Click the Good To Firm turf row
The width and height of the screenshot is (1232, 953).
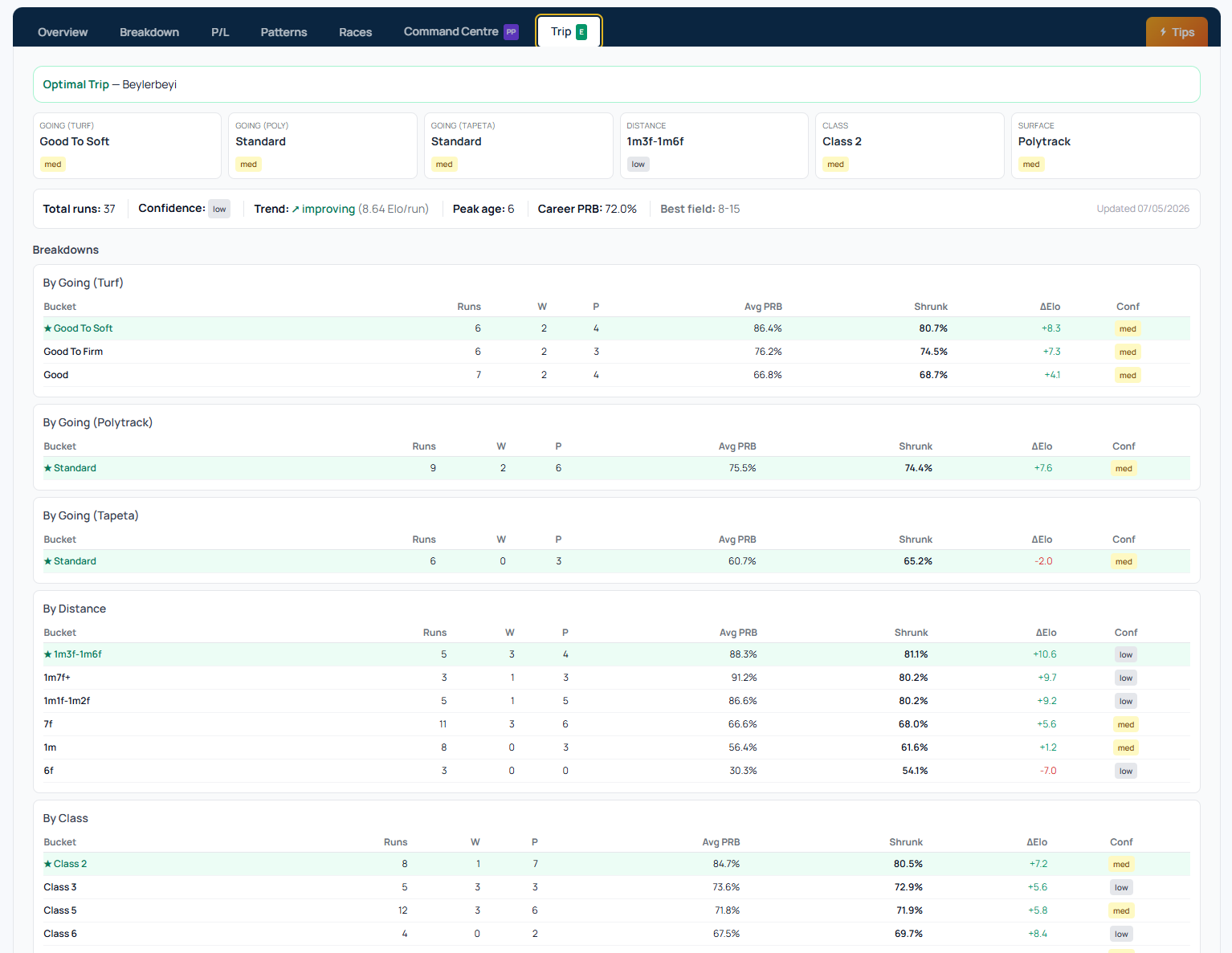point(617,352)
